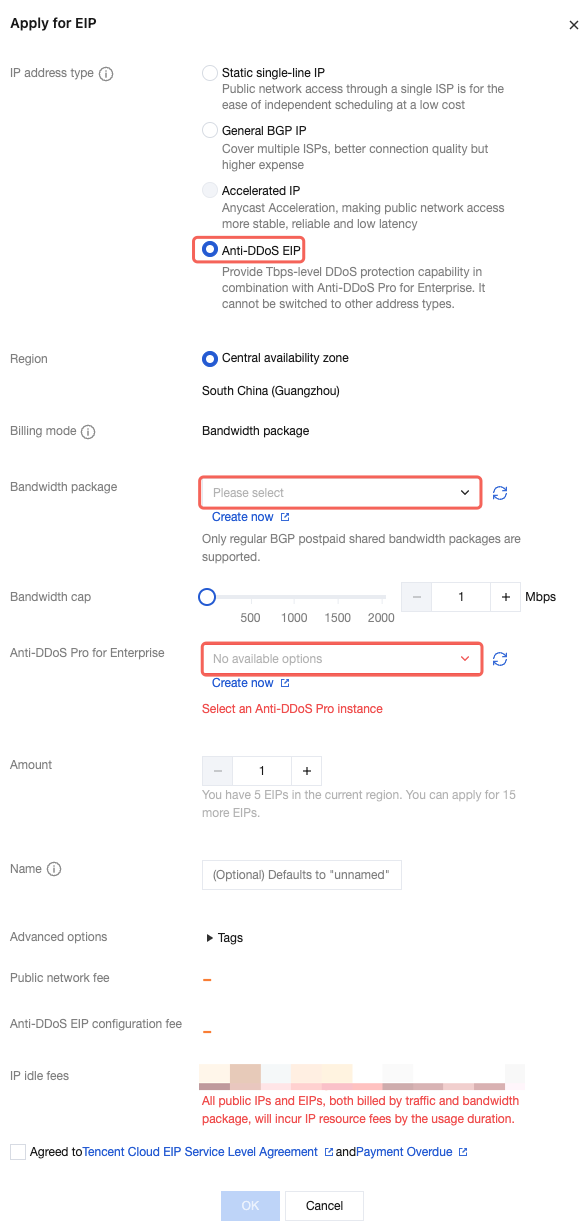This screenshot has width=579, height=1227.
Task: Open Anti-DDoS Pro for Enterprise dropdown
Action: 342,659
